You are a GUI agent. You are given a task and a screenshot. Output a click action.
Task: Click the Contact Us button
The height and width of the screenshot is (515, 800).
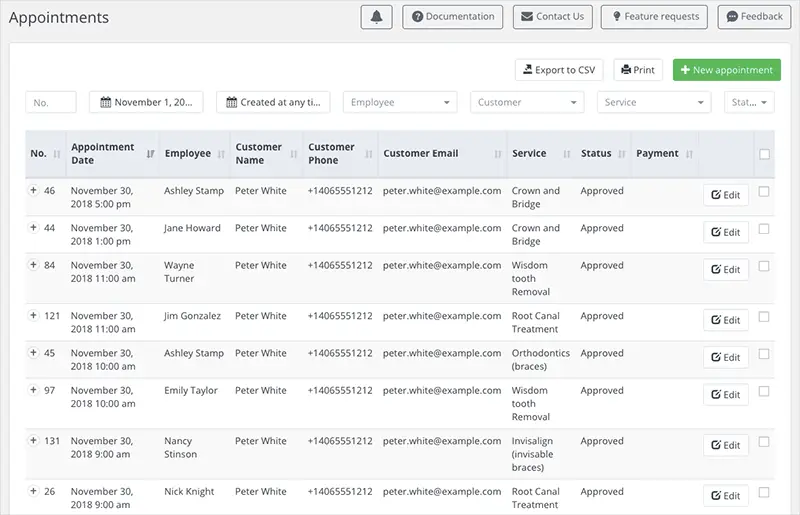(553, 17)
